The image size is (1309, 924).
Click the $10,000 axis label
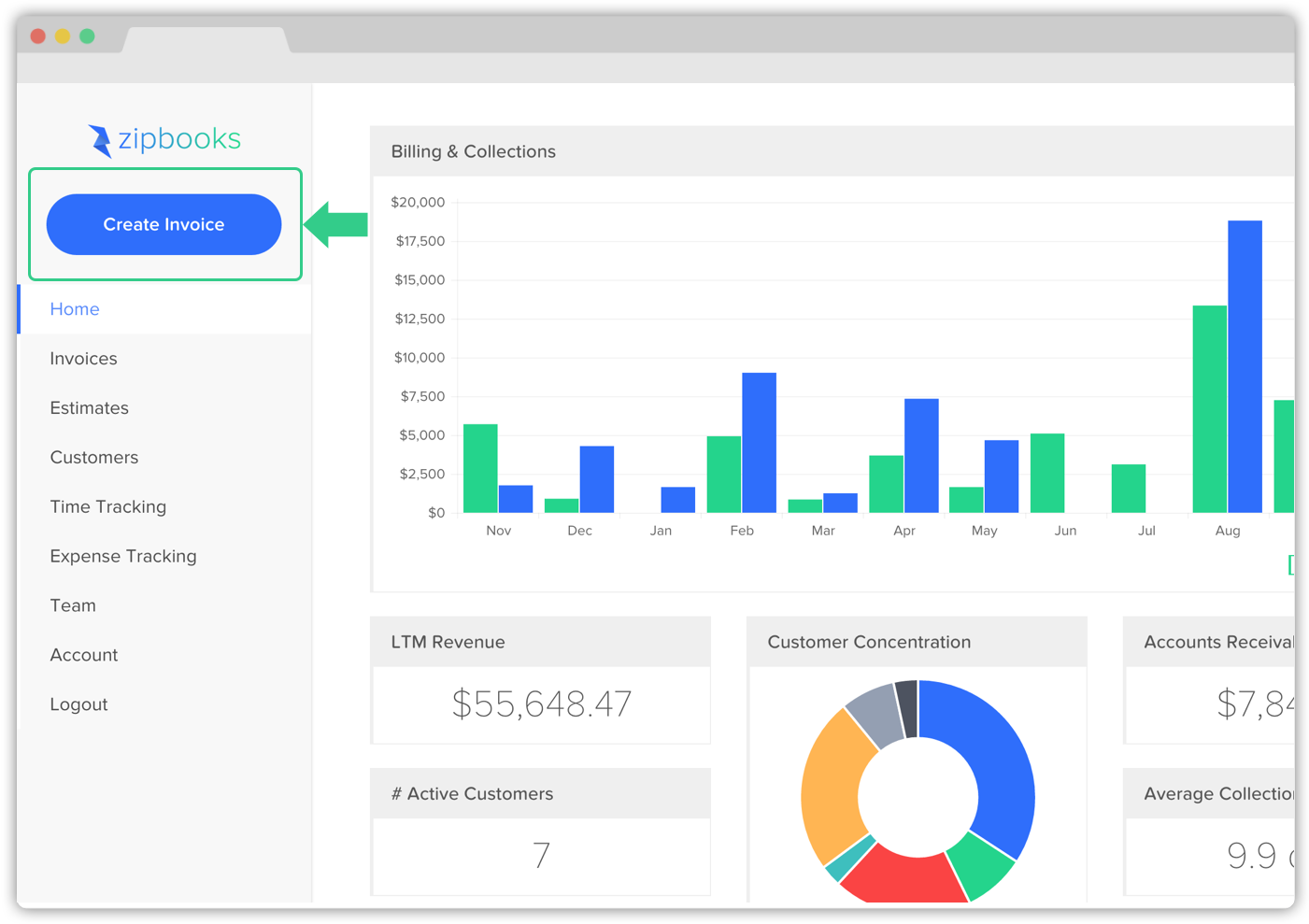(x=420, y=358)
